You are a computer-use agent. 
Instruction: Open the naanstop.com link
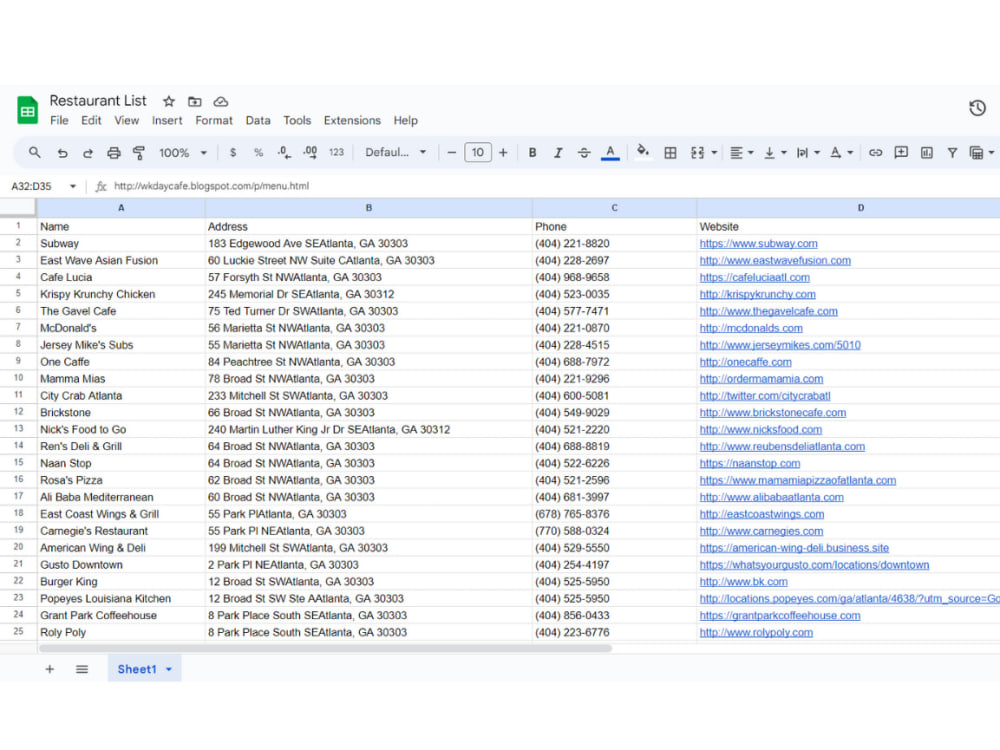(x=750, y=464)
